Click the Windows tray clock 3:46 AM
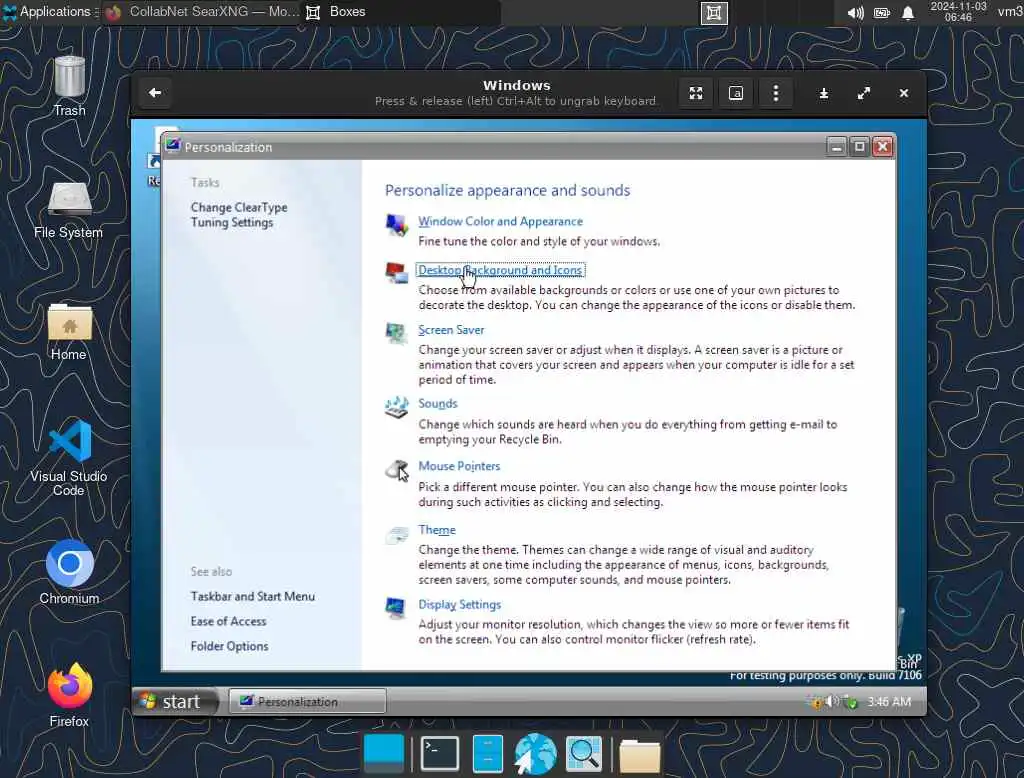This screenshot has height=778, width=1024. click(x=889, y=702)
